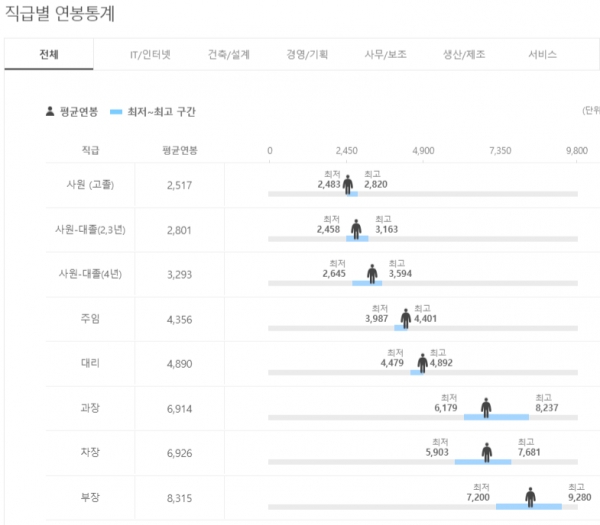The width and height of the screenshot is (600, 525).
Task: Click the 최고 value 3,594
Action: pos(400,274)
